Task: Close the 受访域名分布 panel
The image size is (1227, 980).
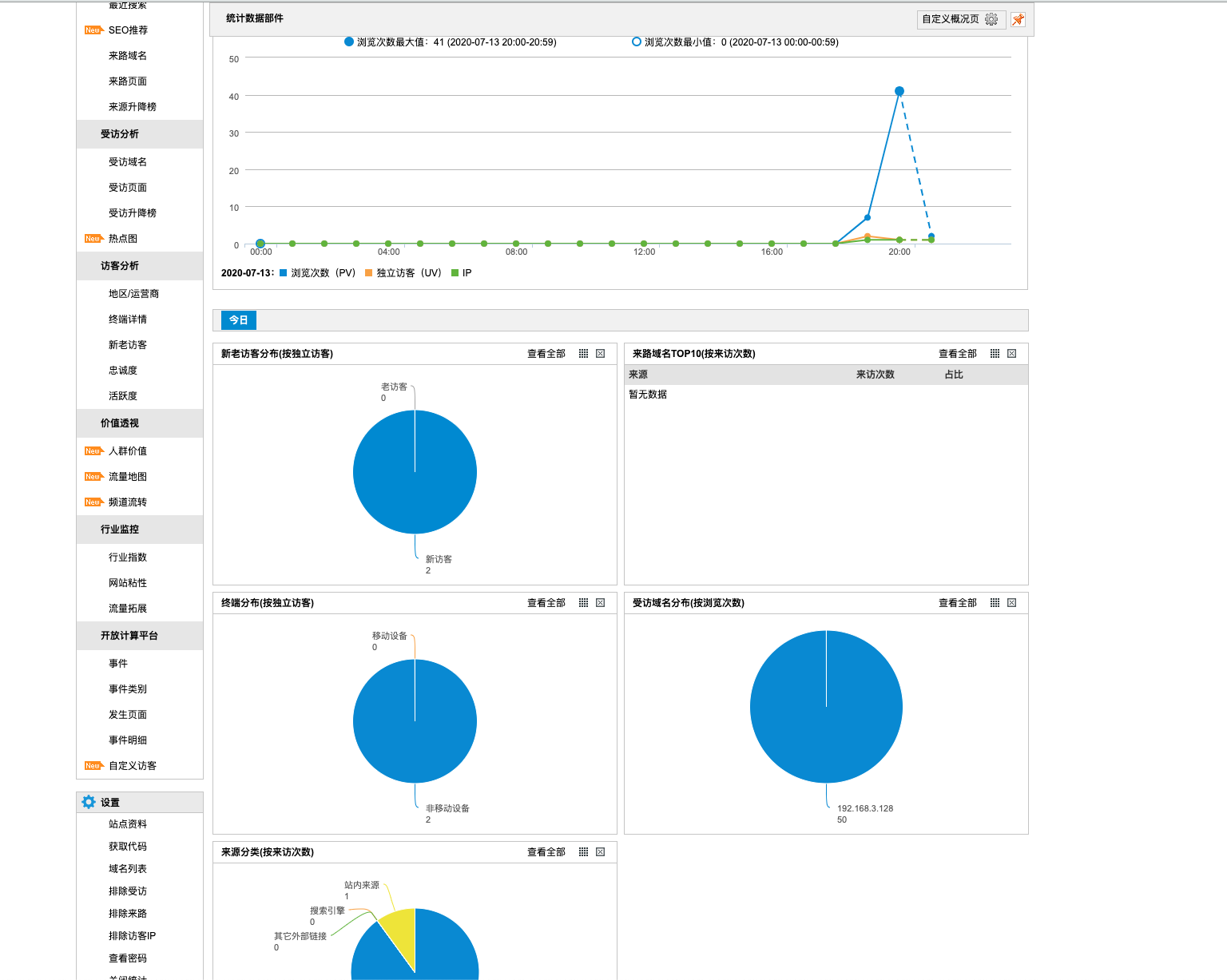Action: [x=1012, y=603]
